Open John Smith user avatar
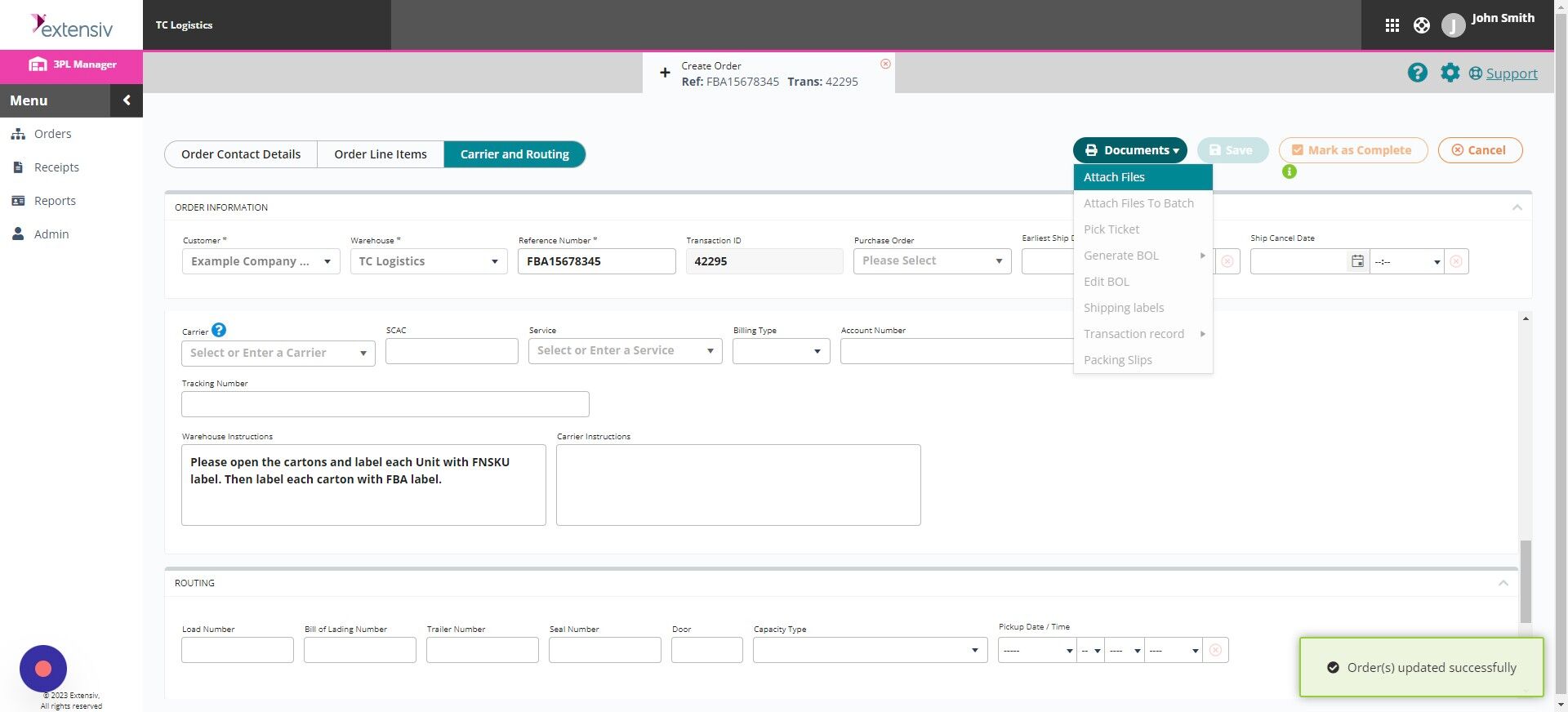Screen dimensions: 1568x712 pos(1453,25)
